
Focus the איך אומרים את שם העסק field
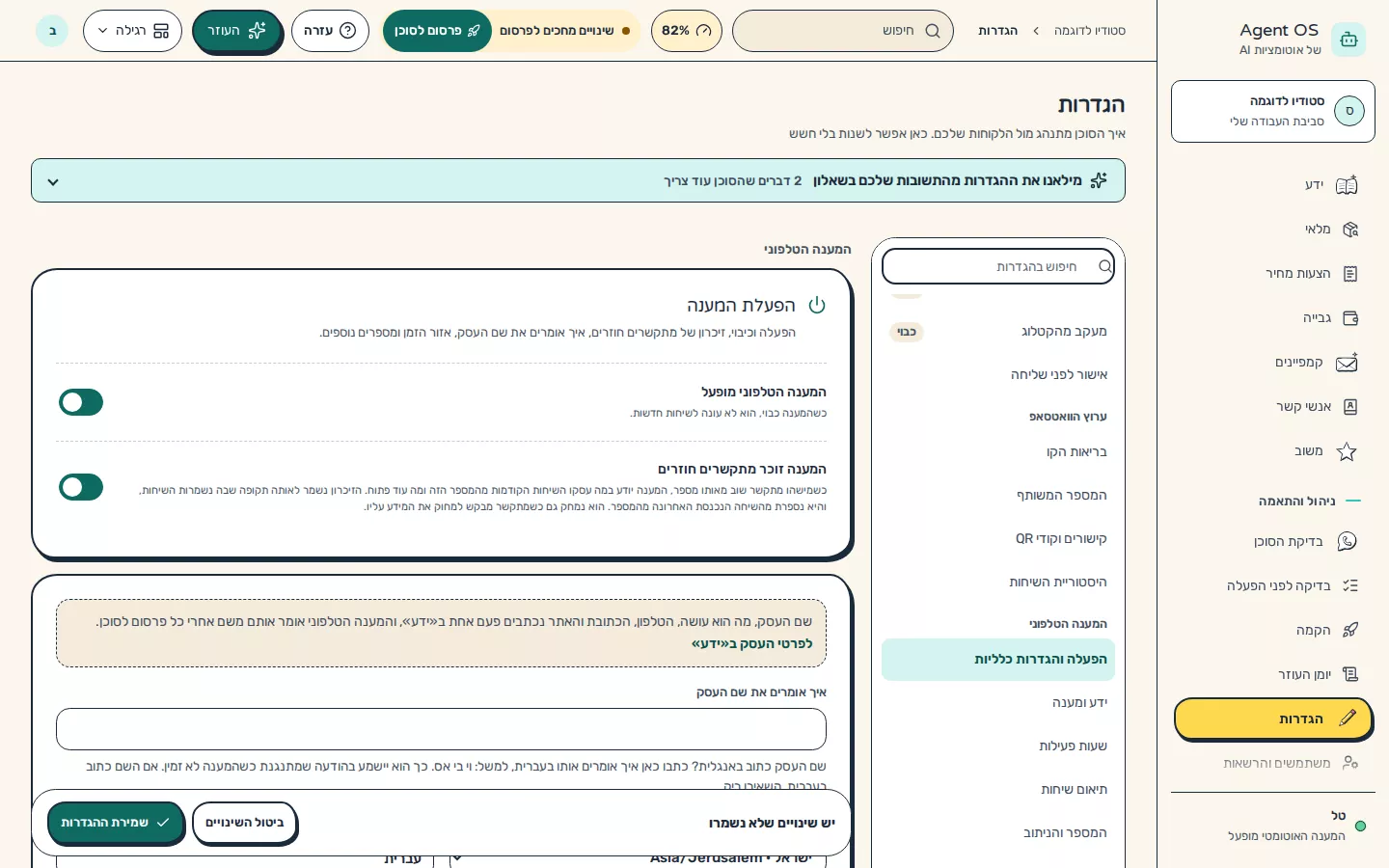(441, 729)
